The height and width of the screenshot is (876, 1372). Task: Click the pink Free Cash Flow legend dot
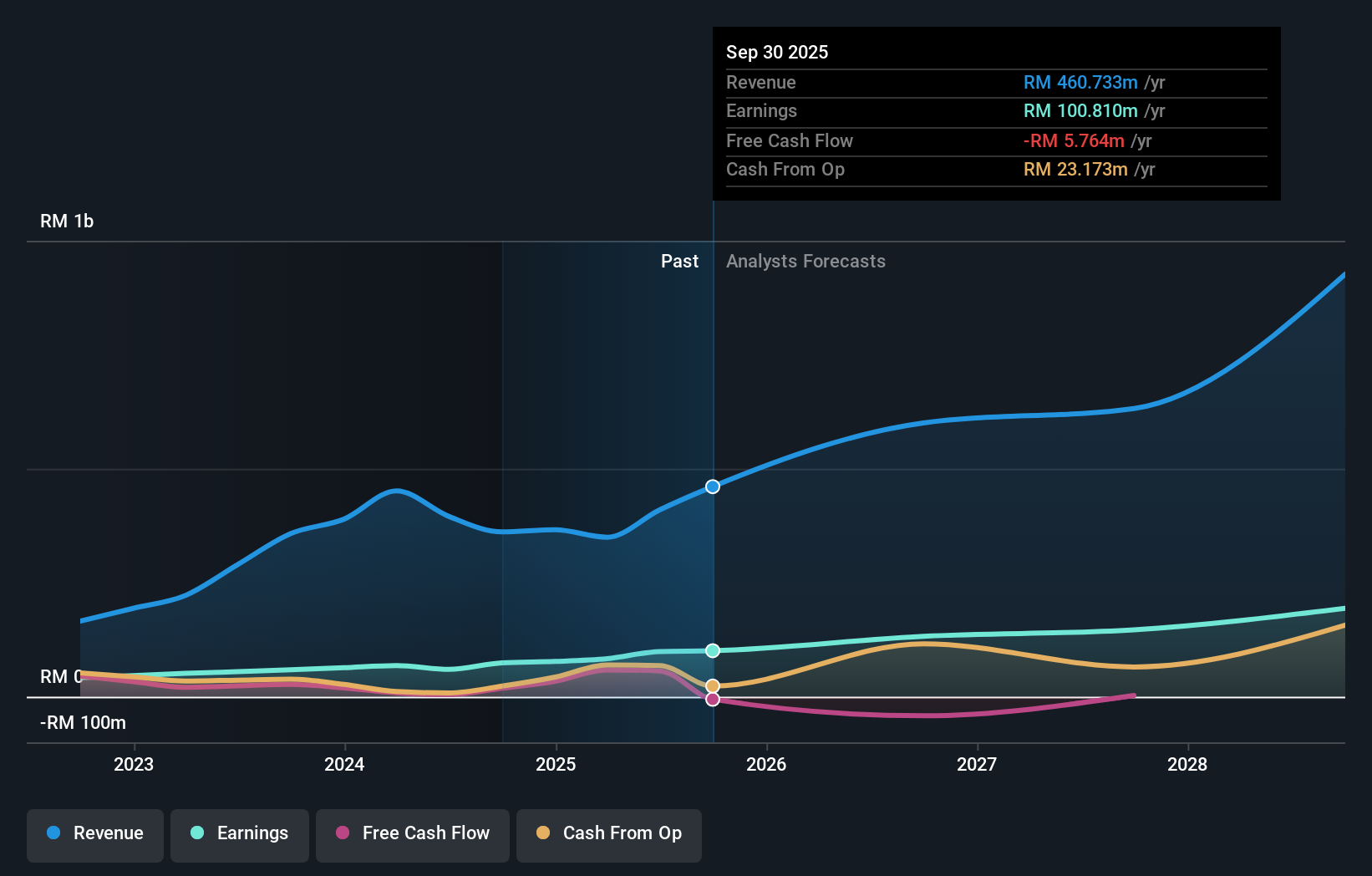tap(342, 833)
